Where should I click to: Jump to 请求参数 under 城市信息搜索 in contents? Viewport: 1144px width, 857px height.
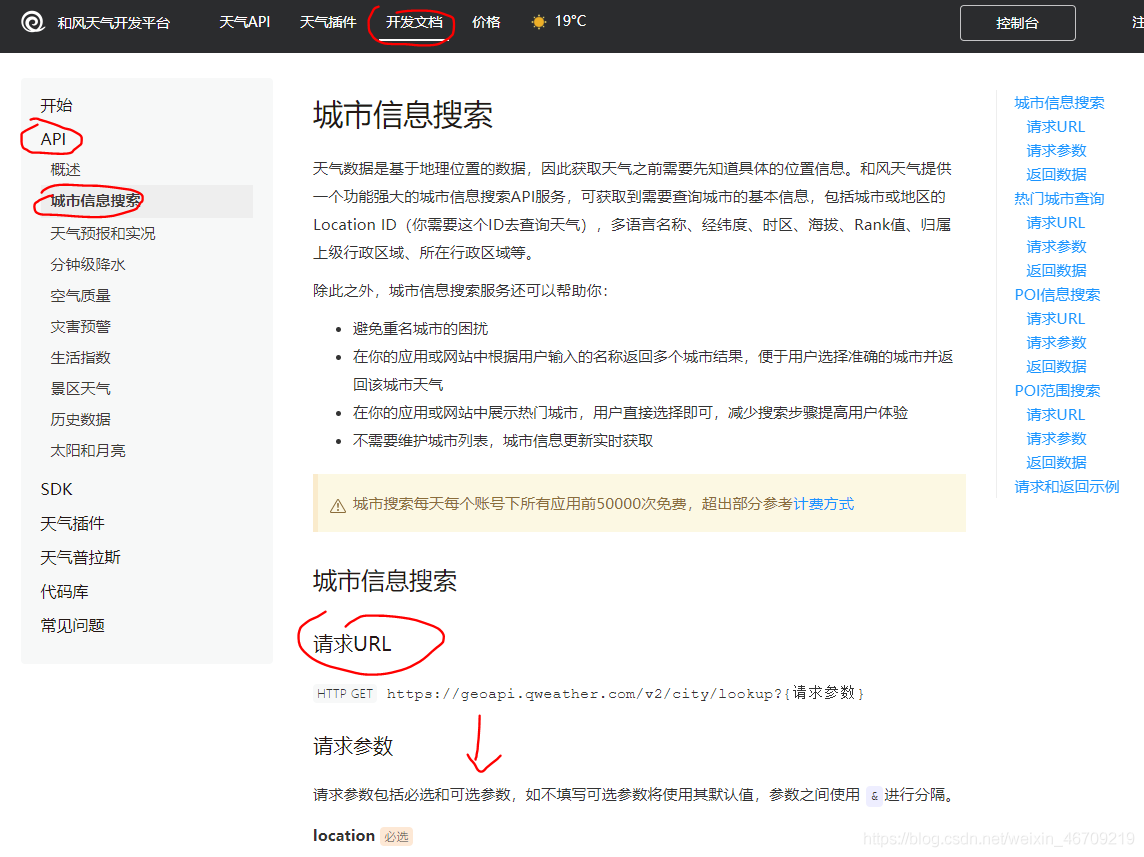1056,150
